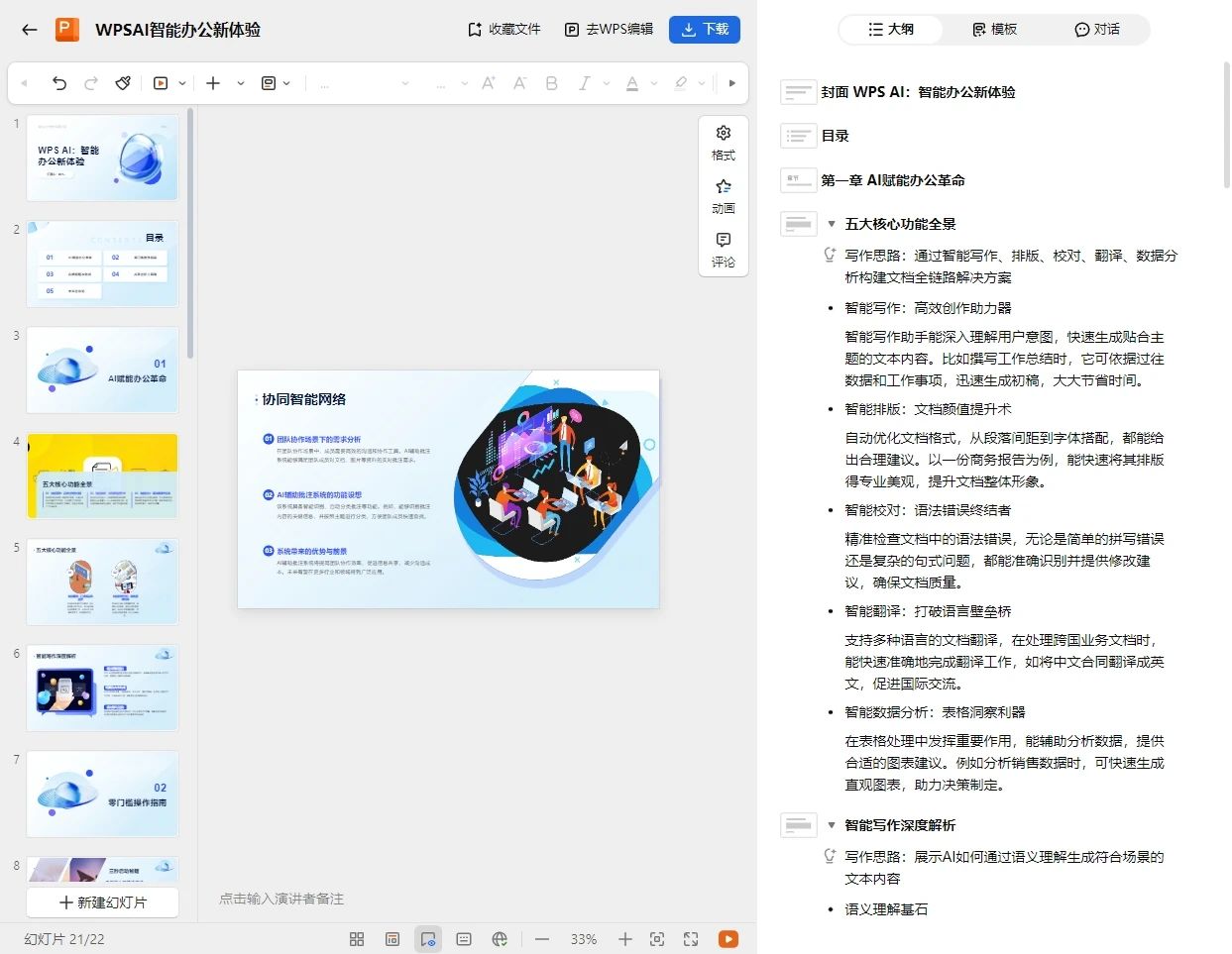Open the dropdown beside the slideshow icon
1232x954 pixels.
182,83
